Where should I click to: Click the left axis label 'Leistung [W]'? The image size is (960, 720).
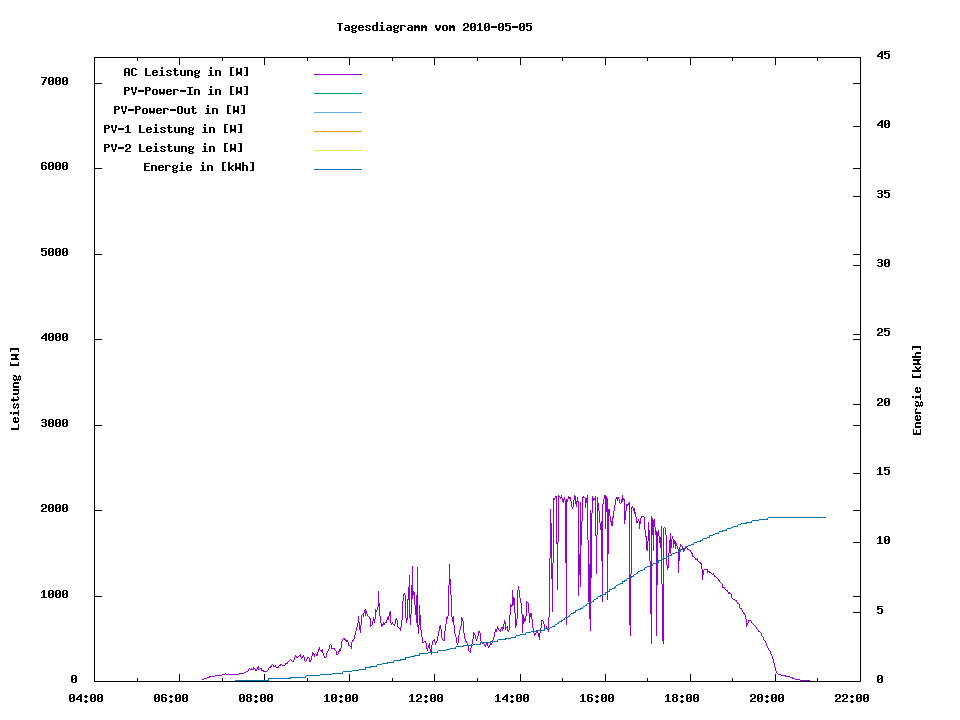pos(15,389)
